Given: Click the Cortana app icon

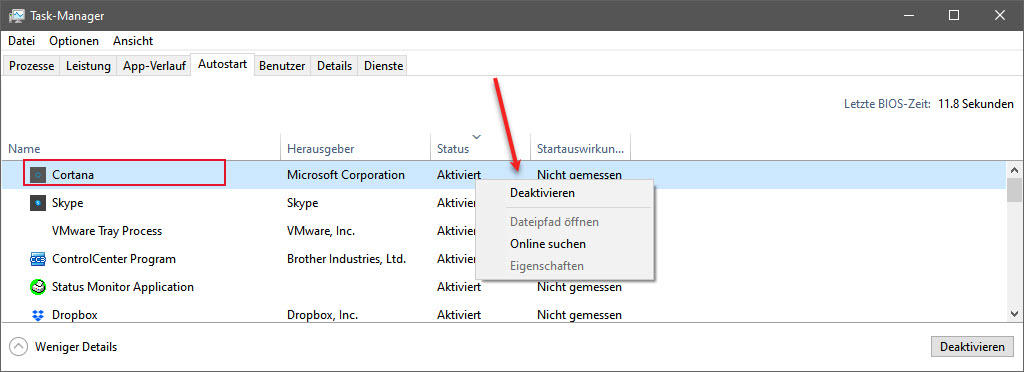Looking at the screenshot, I should (39, 175).
